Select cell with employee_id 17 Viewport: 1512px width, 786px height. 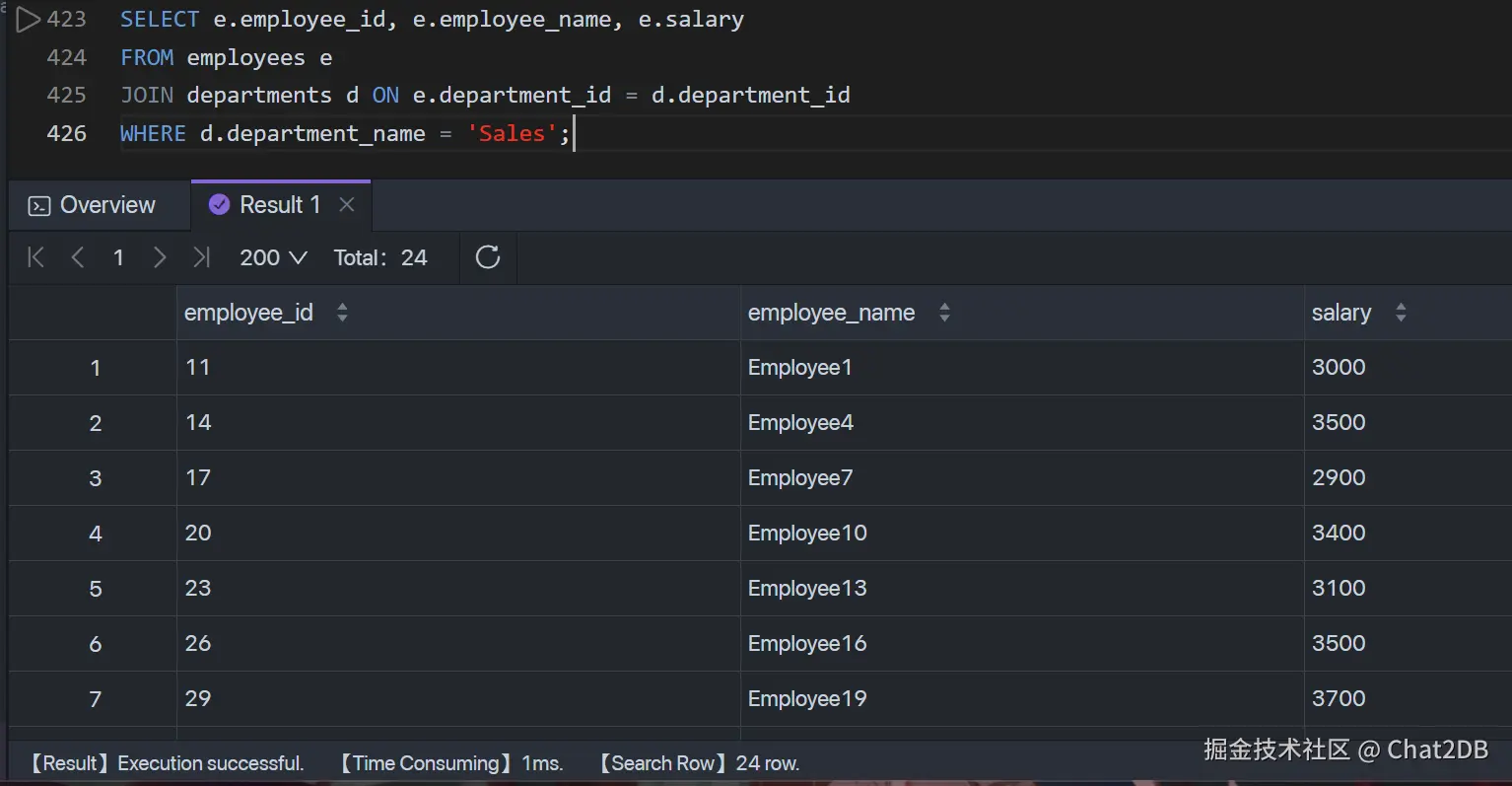click(x=458, y=478)
